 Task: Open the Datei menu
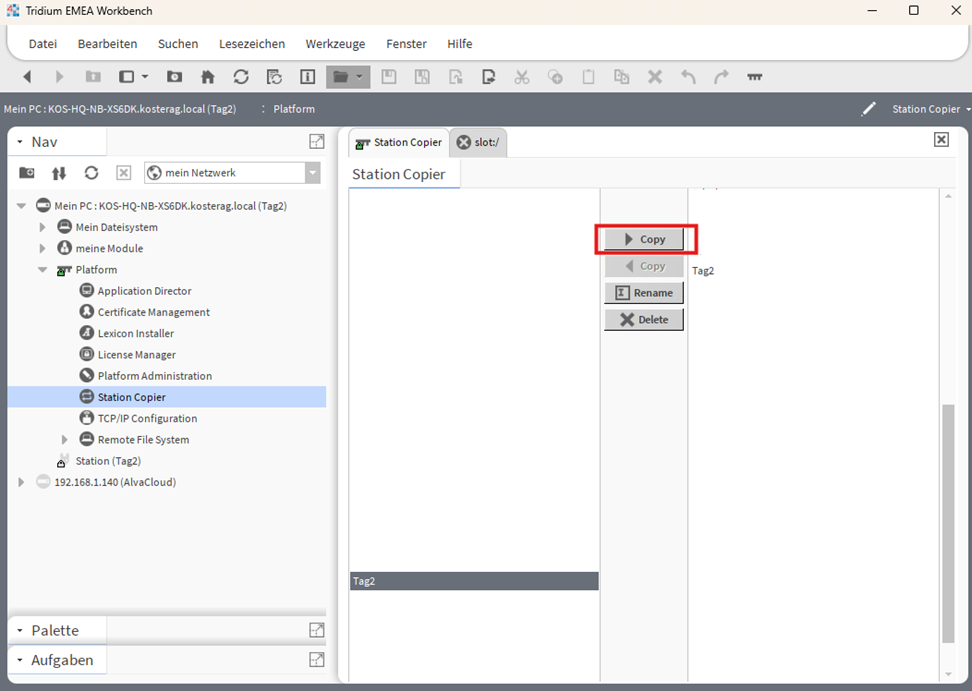(x=43, y=44)
